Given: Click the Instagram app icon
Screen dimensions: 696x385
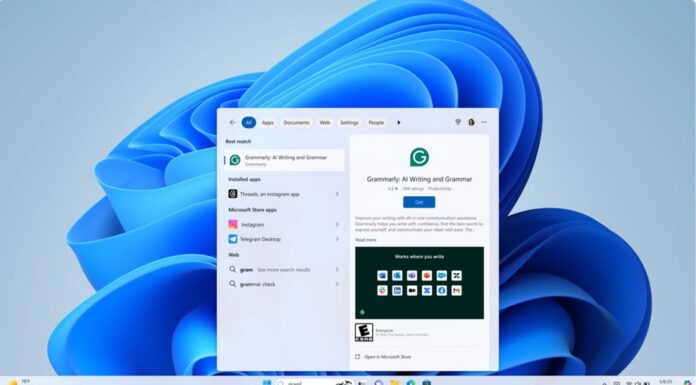Looking at the screenshot, I should click(x=233, y=224).
